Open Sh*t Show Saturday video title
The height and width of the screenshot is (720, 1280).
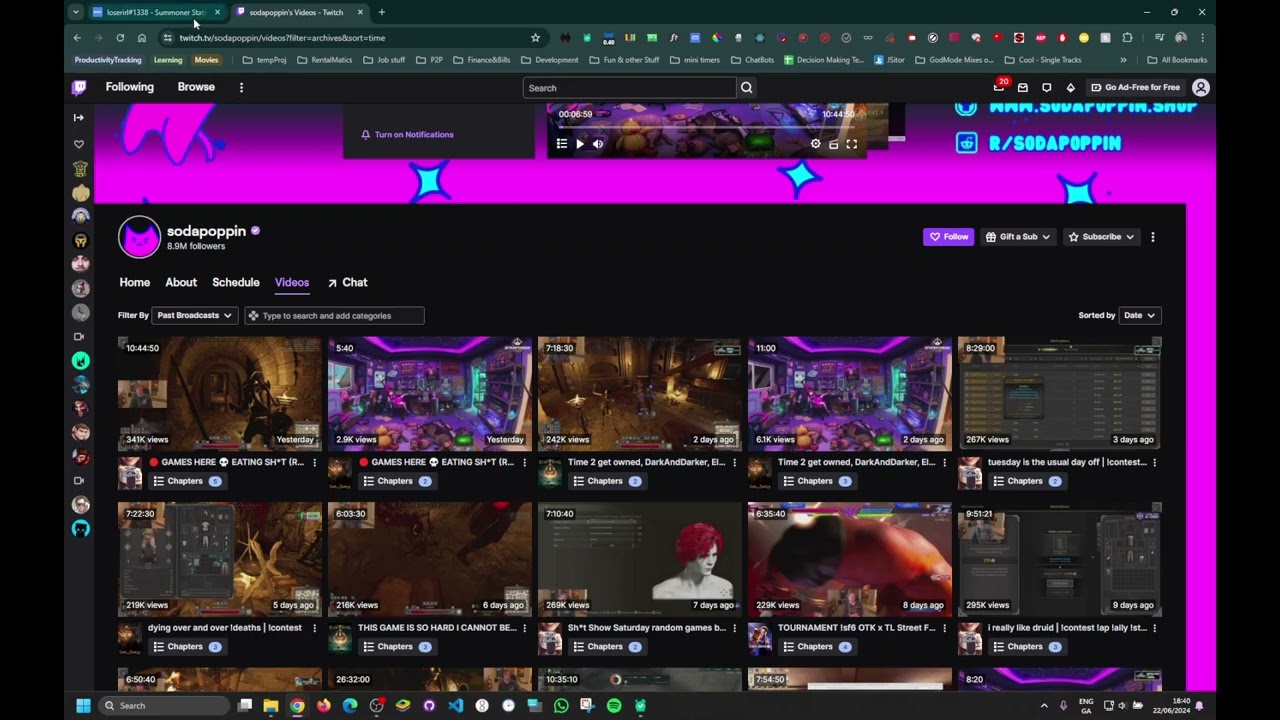[647, 628]
